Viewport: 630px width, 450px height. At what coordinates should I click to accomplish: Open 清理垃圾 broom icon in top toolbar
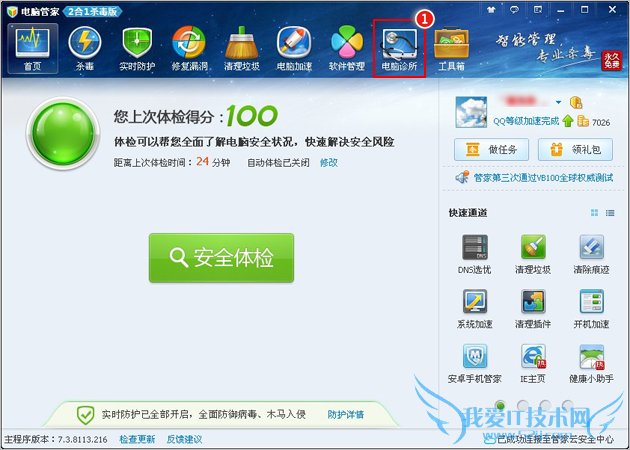[x=241, y=49]
